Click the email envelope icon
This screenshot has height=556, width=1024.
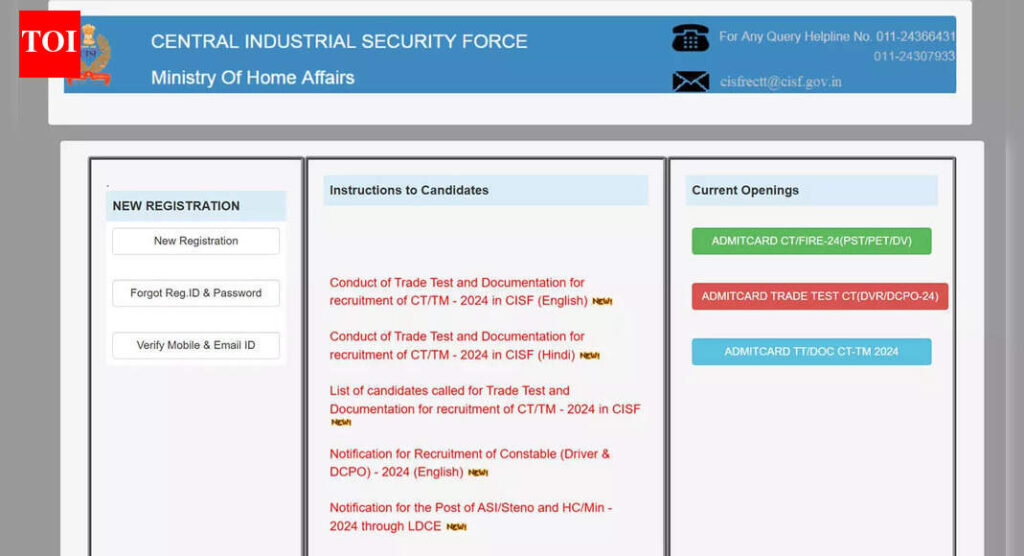[690, 81]
